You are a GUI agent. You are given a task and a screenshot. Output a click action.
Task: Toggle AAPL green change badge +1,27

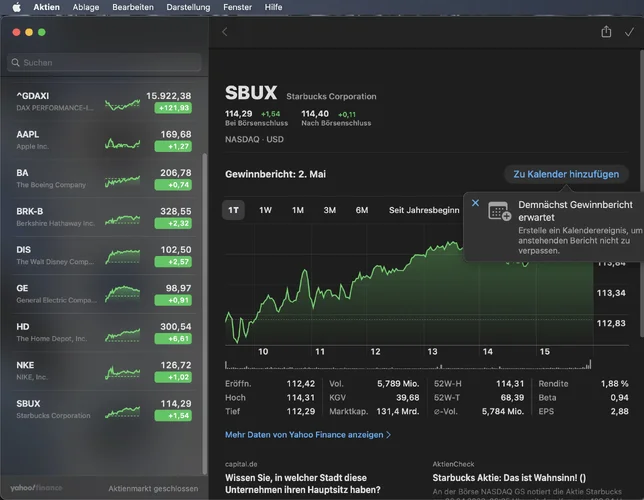[x=173, y=146]
